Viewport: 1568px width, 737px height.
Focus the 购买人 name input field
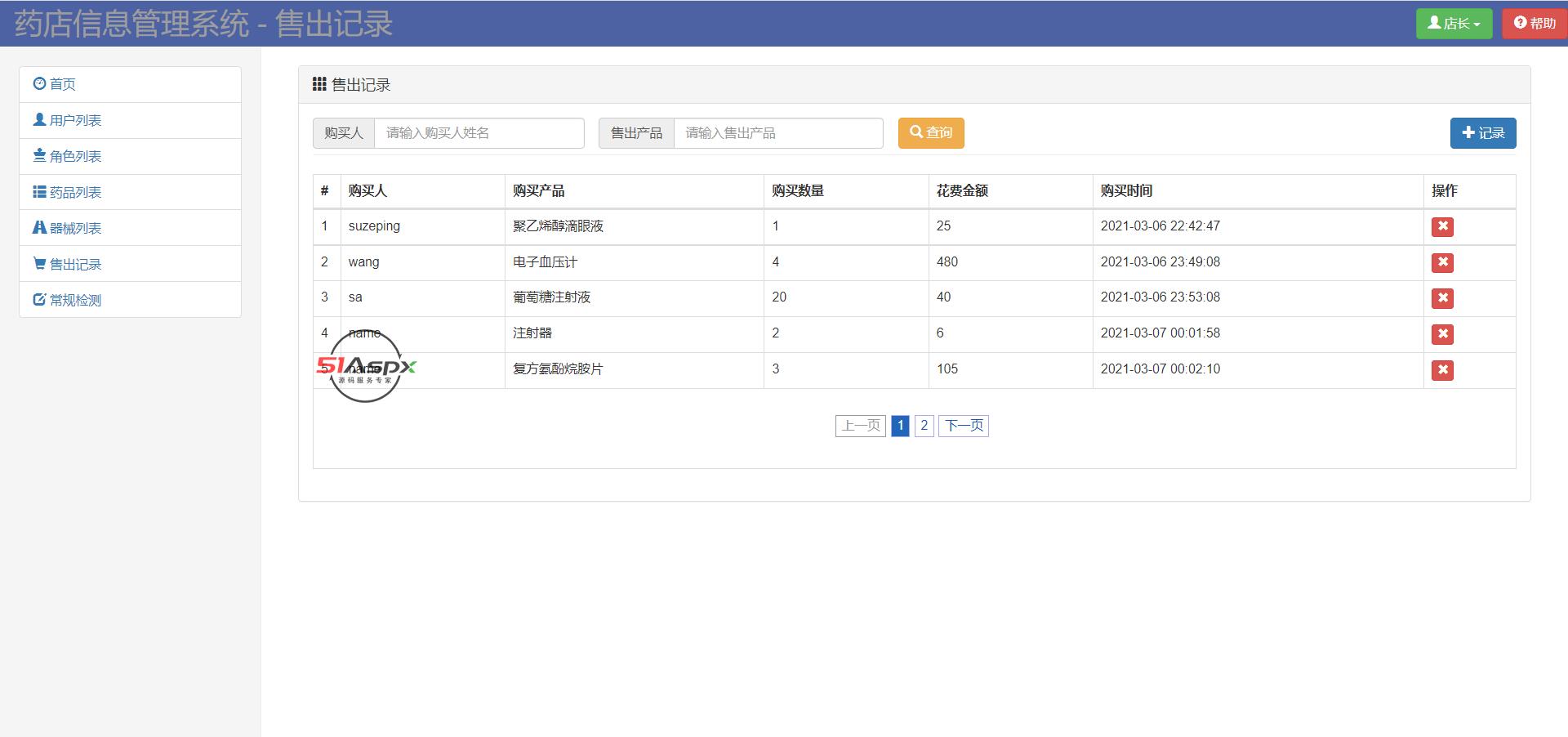(x=479, y=133)
